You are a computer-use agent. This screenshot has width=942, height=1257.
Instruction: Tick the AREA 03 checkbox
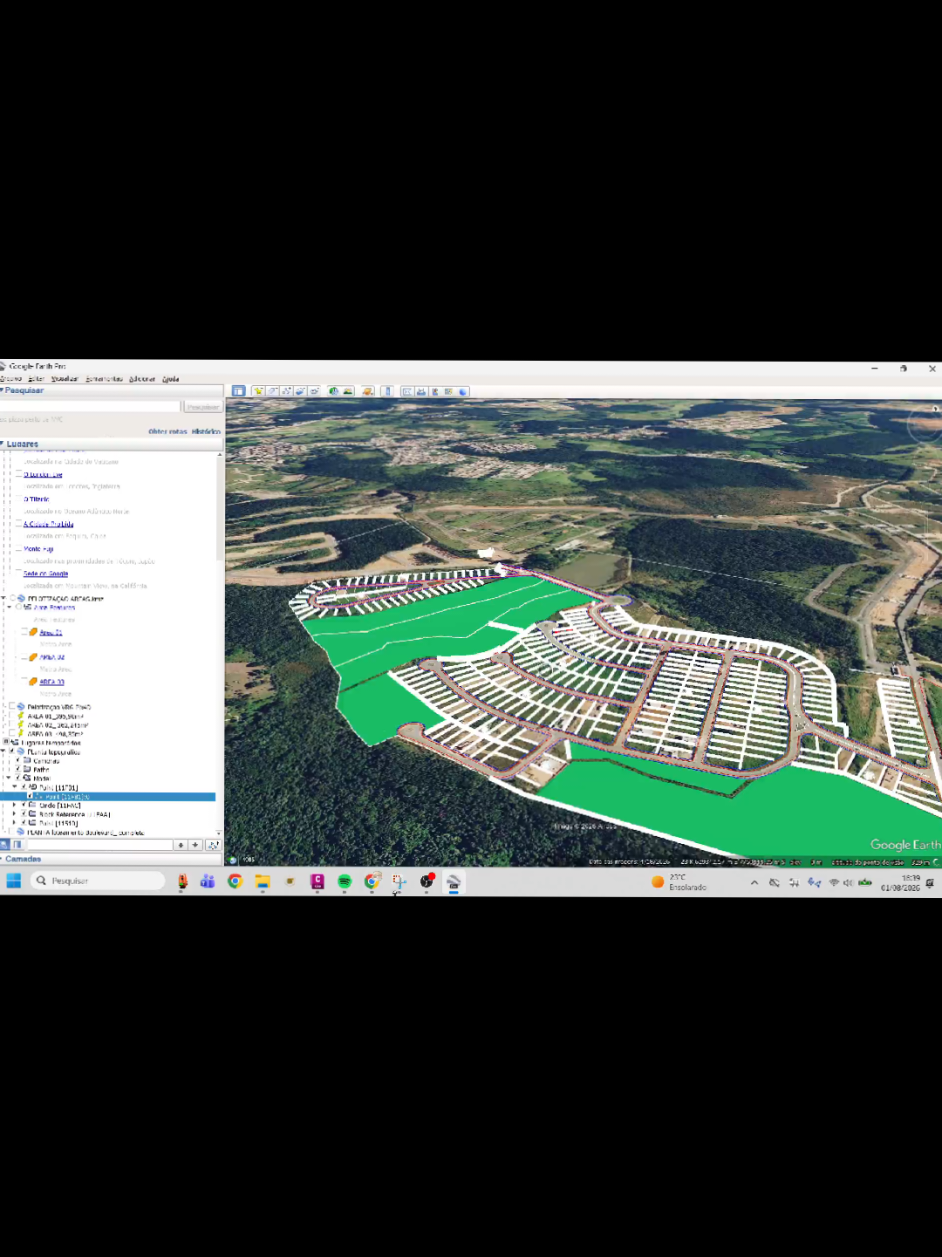pos(24,679)
